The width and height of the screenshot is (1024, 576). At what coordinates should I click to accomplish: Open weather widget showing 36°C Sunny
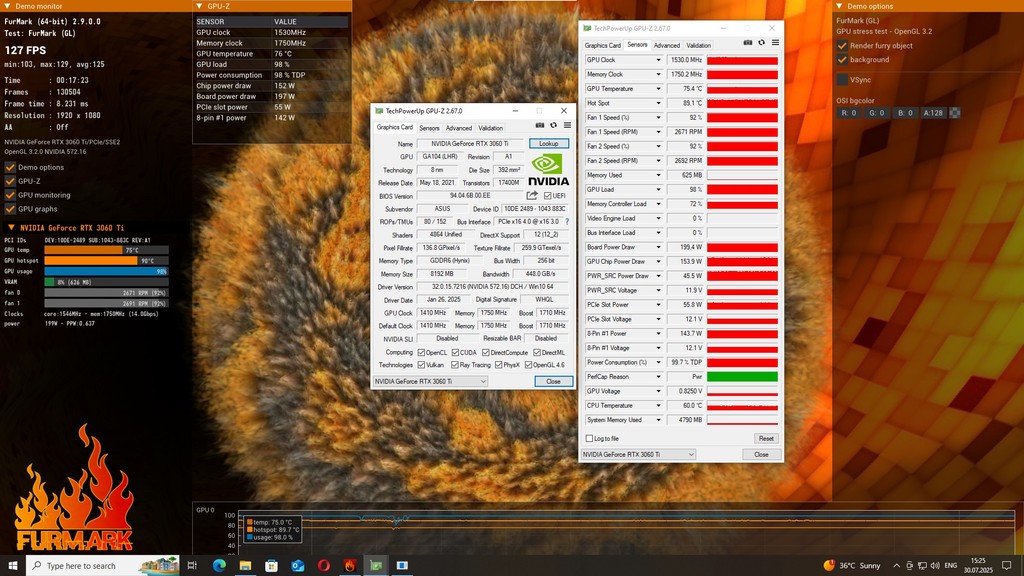click(x=852, y=566)
